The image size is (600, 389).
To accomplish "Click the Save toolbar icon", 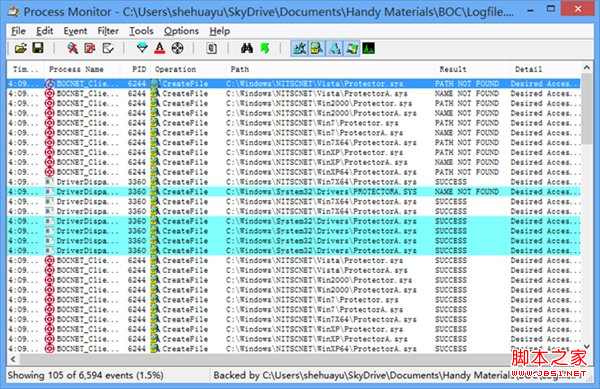I will 38,48.
